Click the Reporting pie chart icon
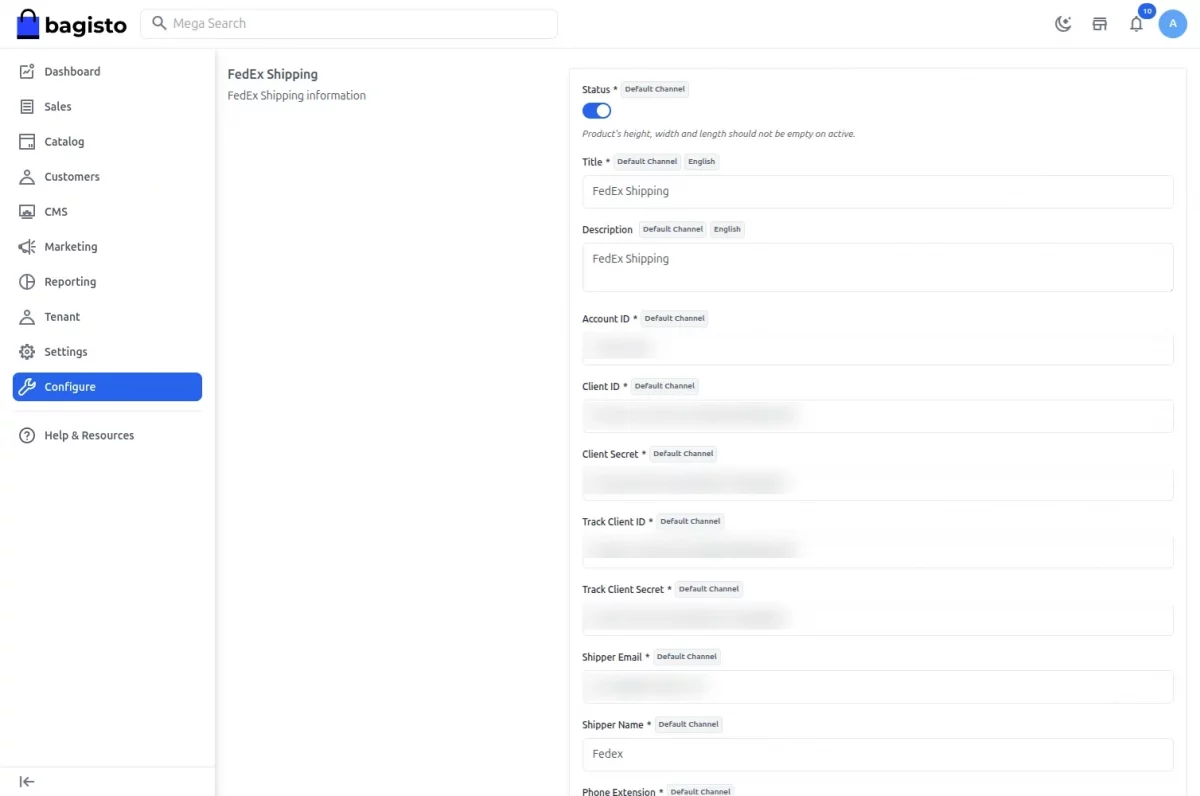The width and height of the screenshot is (1200, 796). point(27,281)
